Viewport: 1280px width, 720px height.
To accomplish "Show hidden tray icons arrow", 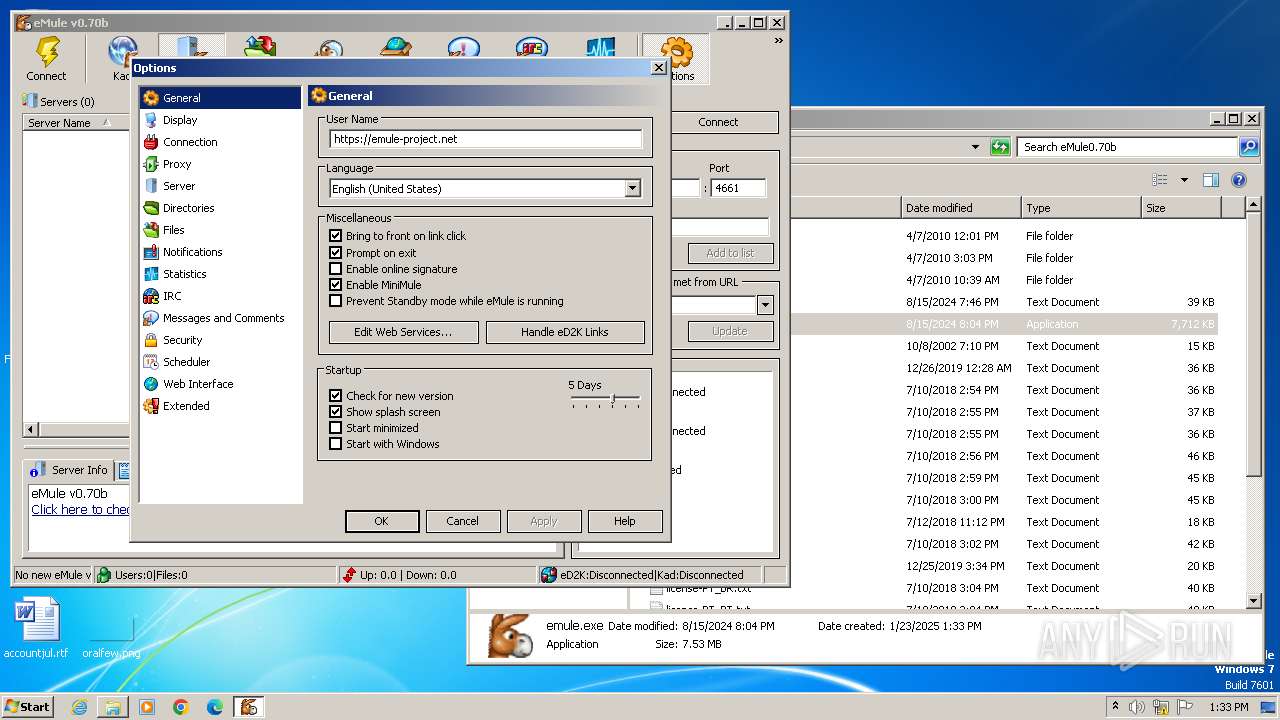I will click(x=1115, y=706).
